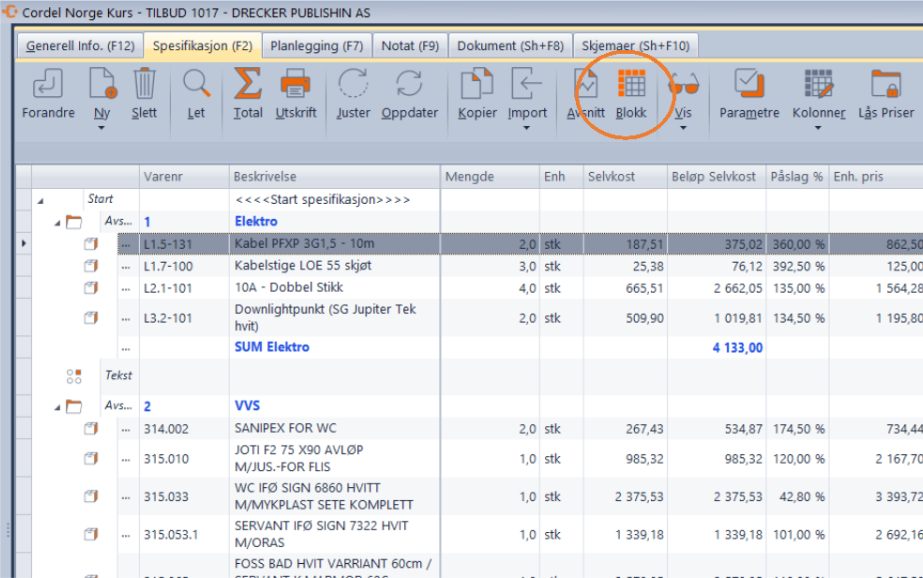Click the item icon for row L1.7-100
This screenshot has height=578, width=923.
(x=91, y=266)
